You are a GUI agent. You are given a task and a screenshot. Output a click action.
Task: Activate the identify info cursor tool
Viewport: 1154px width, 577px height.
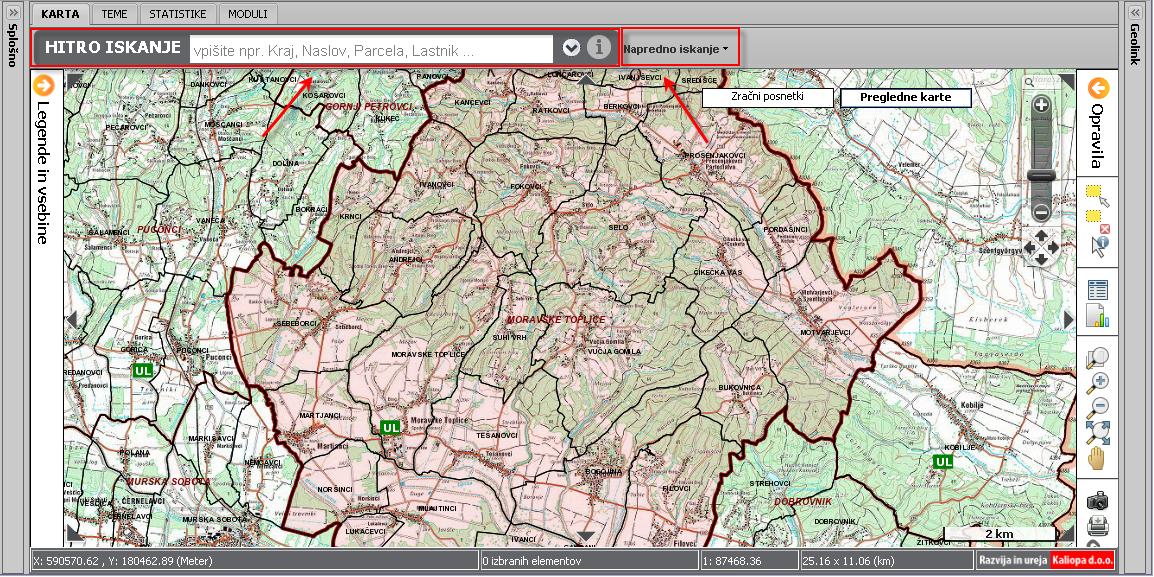pos(1098,244)
